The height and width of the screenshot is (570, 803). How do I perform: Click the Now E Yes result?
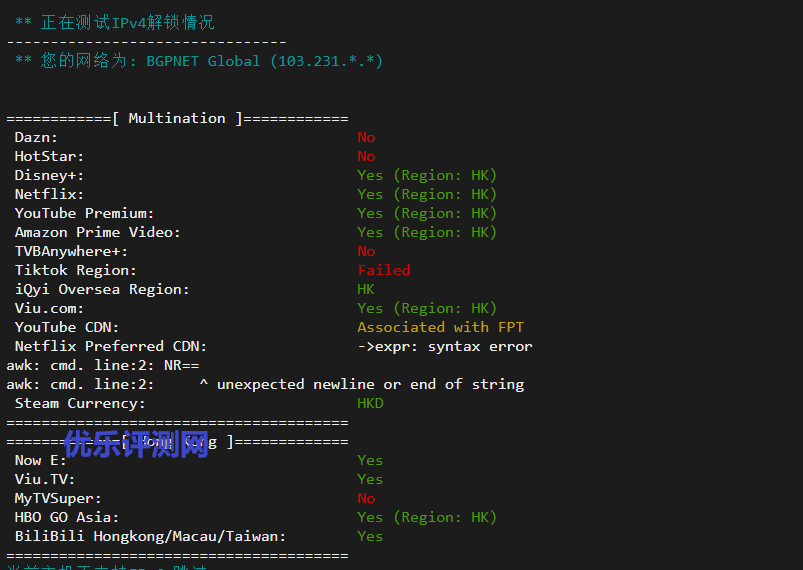(x=370, y=460)
